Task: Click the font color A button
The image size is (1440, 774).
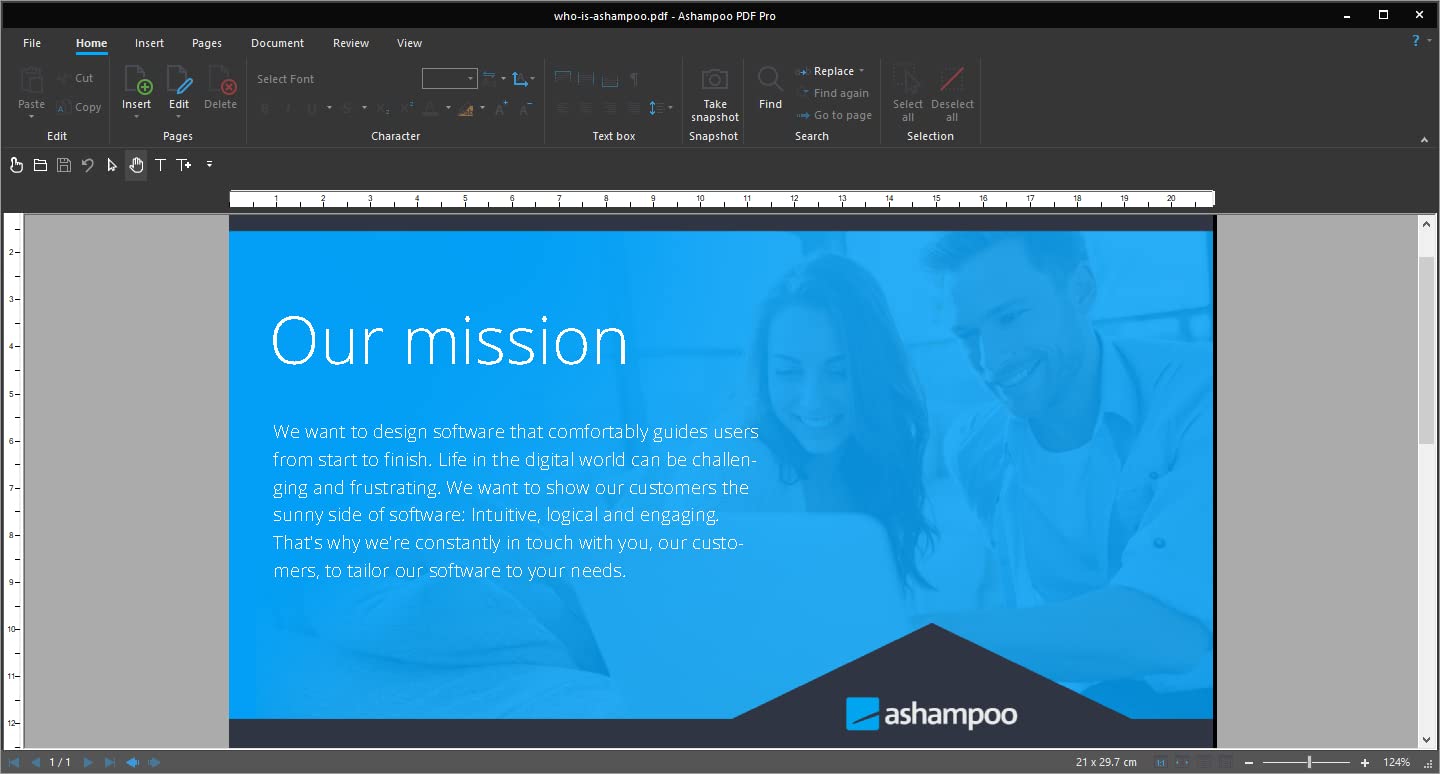Action: tap(430, 108)
